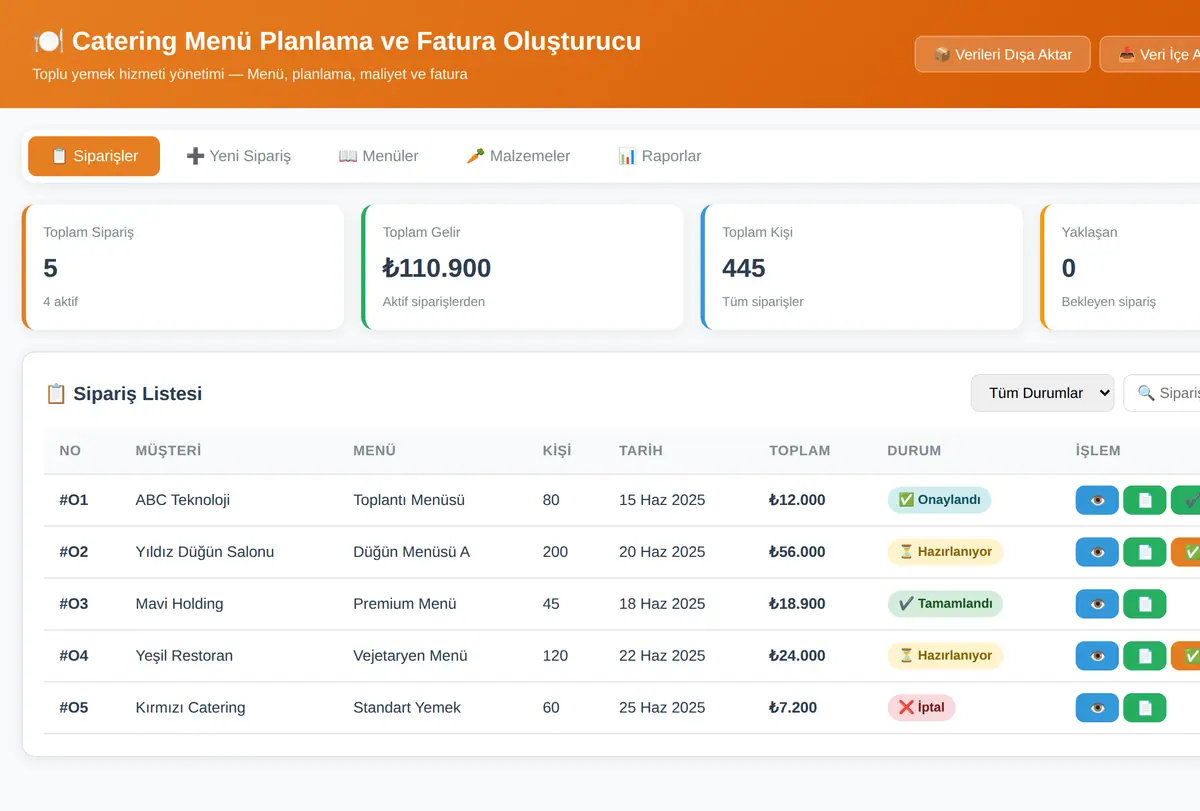Image resolution: width=1200 pixels, height=811 pixels.
Task: Open the Raporlar tab
Action: [x=659, y=156]
